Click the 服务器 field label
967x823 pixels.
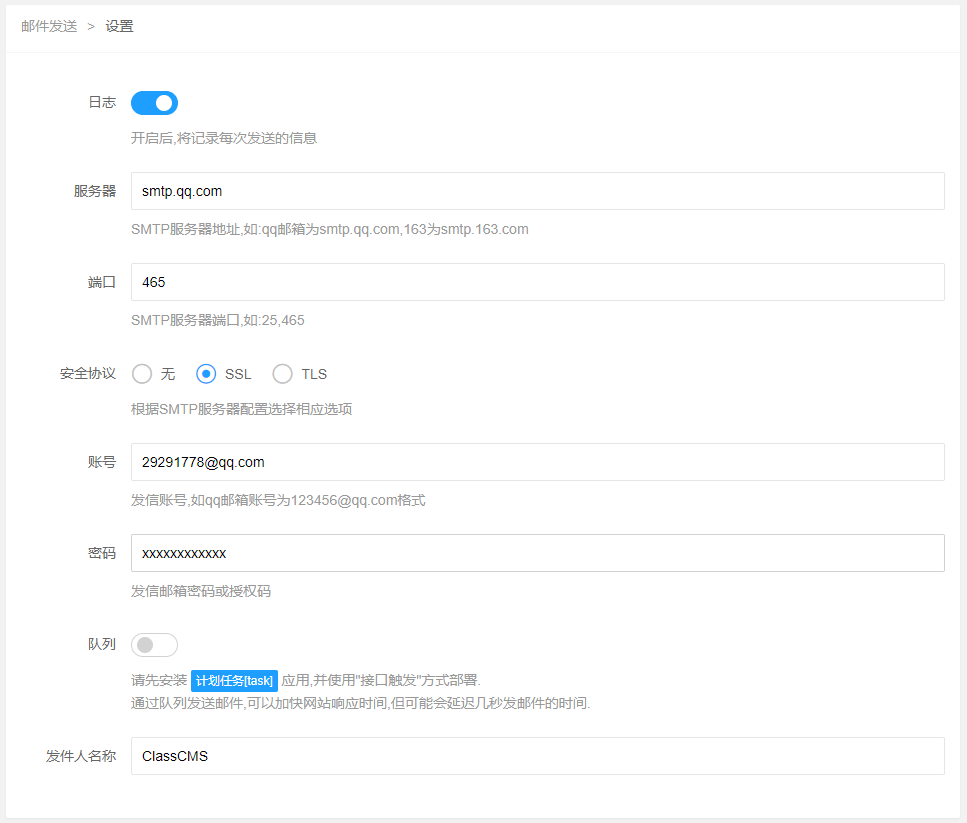pyautogui.click(x=95, y=191)
